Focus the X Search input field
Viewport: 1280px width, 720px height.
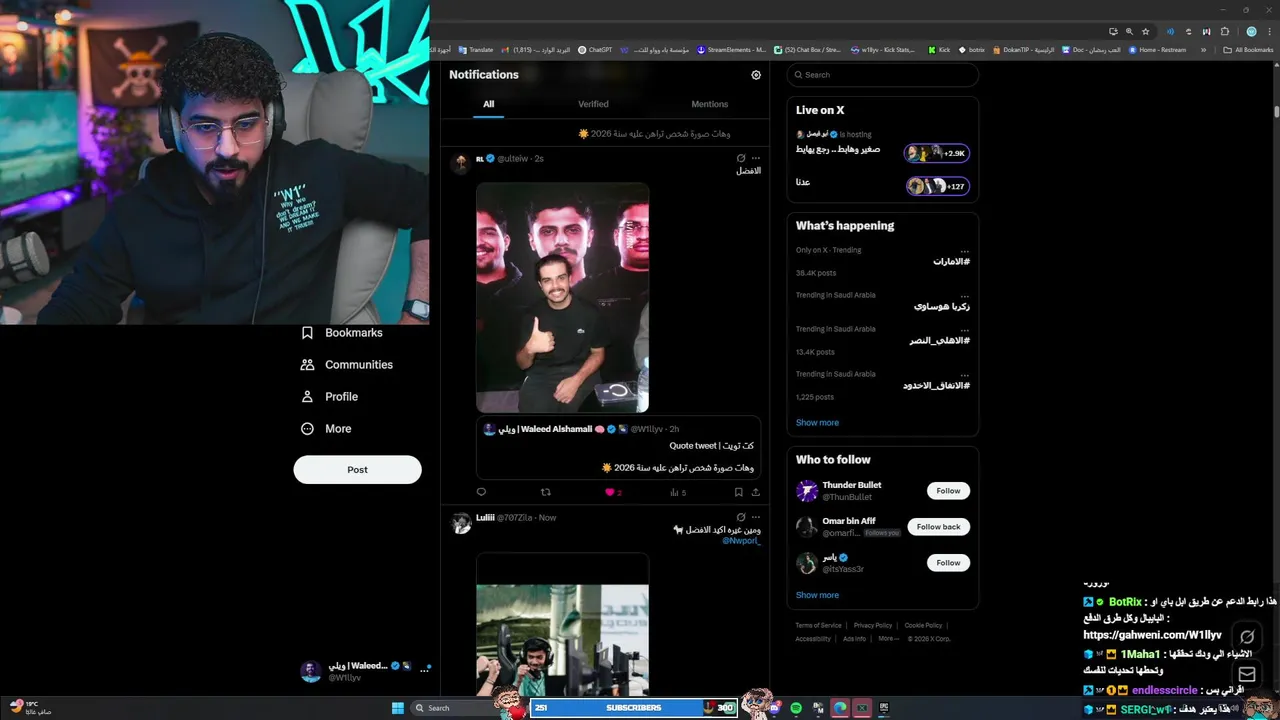point(882,75)
